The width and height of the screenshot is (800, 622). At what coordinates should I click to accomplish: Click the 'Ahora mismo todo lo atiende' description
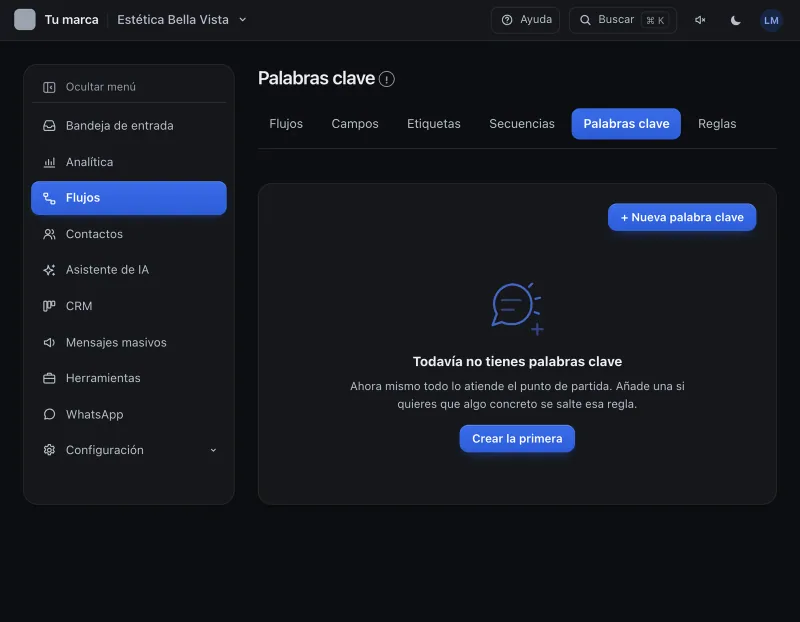[x=517, y=395]
